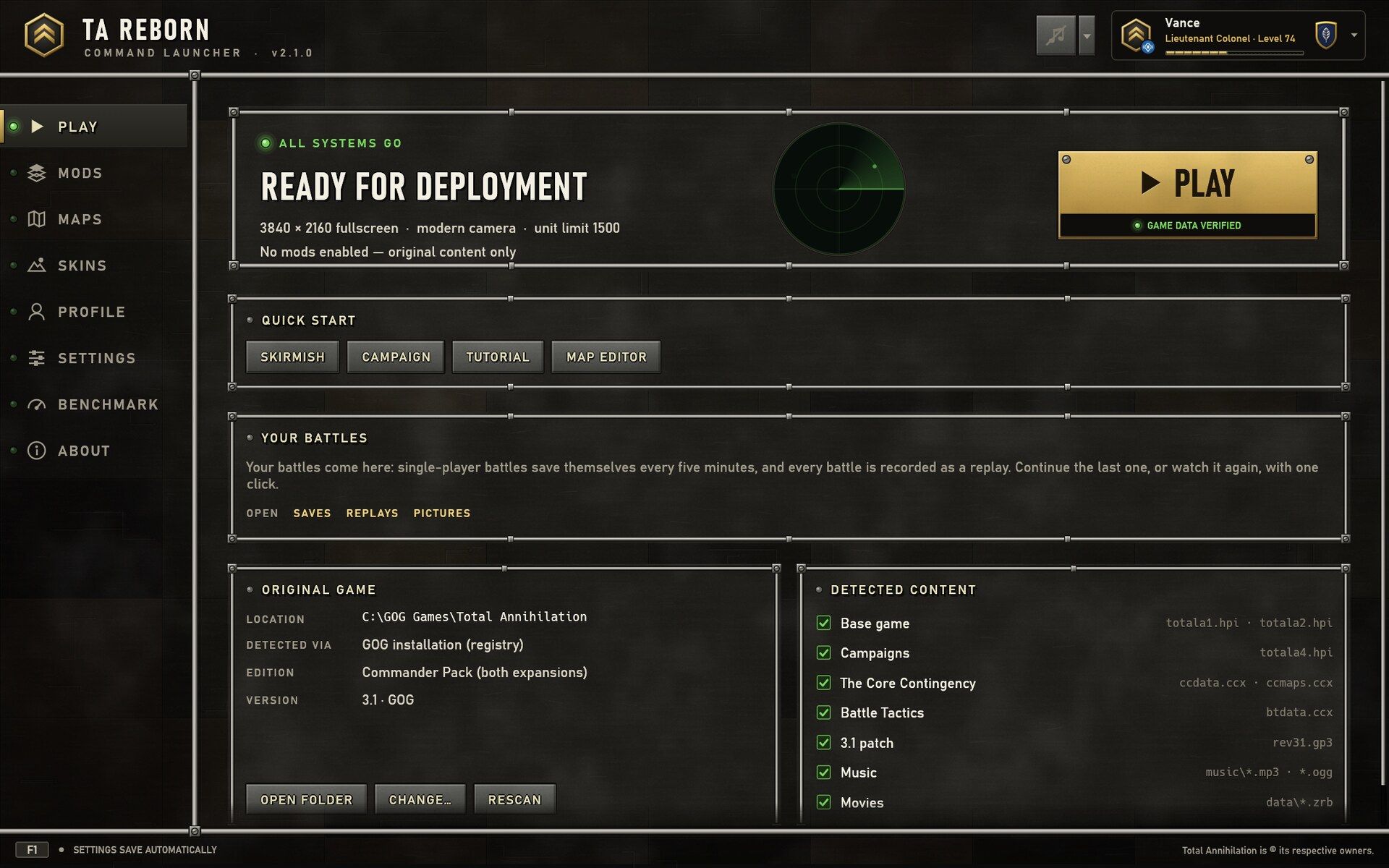This screenshot has height=868, width=1389.
Task: Click the Skins mountain icon
Action: pyautogui.click(x=37, y=265)
